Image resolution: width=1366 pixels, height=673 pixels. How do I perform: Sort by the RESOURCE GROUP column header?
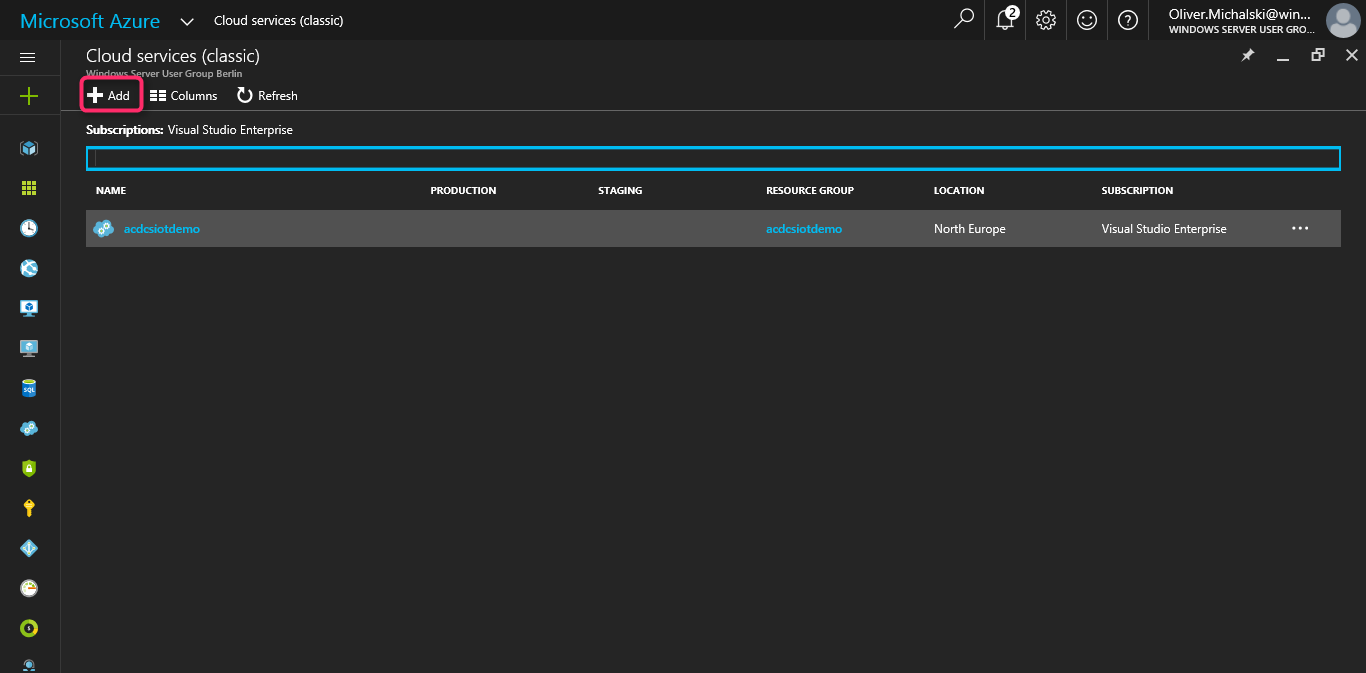click(810, 190)
